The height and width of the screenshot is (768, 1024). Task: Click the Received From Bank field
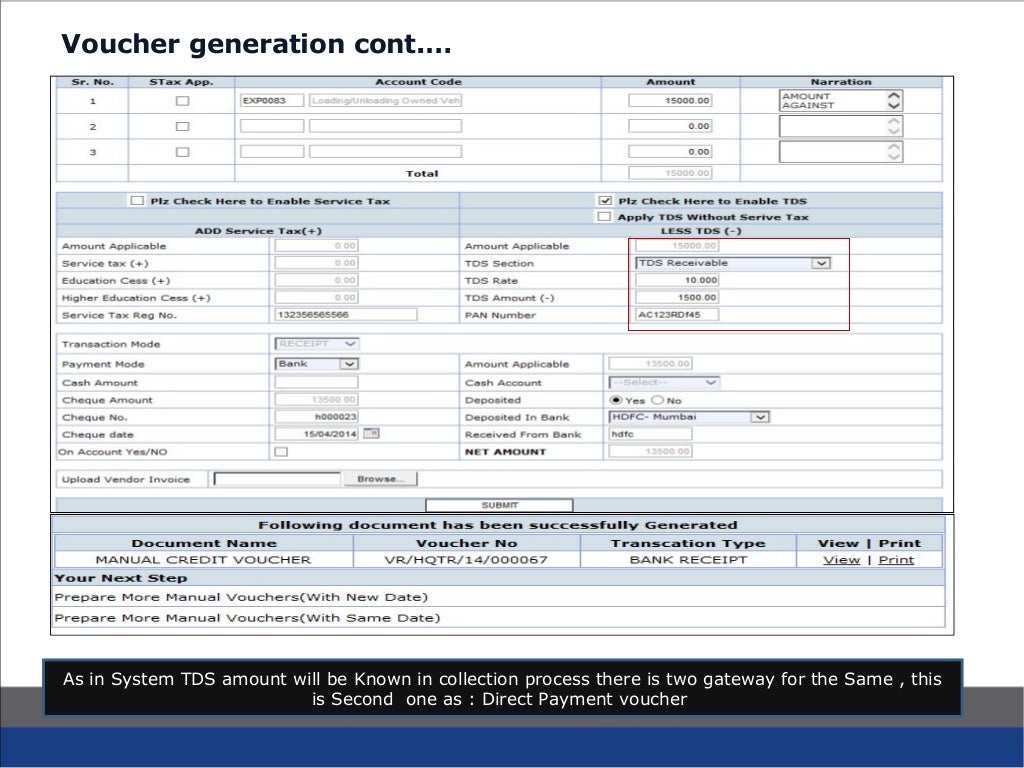click(x=650, y=434)
